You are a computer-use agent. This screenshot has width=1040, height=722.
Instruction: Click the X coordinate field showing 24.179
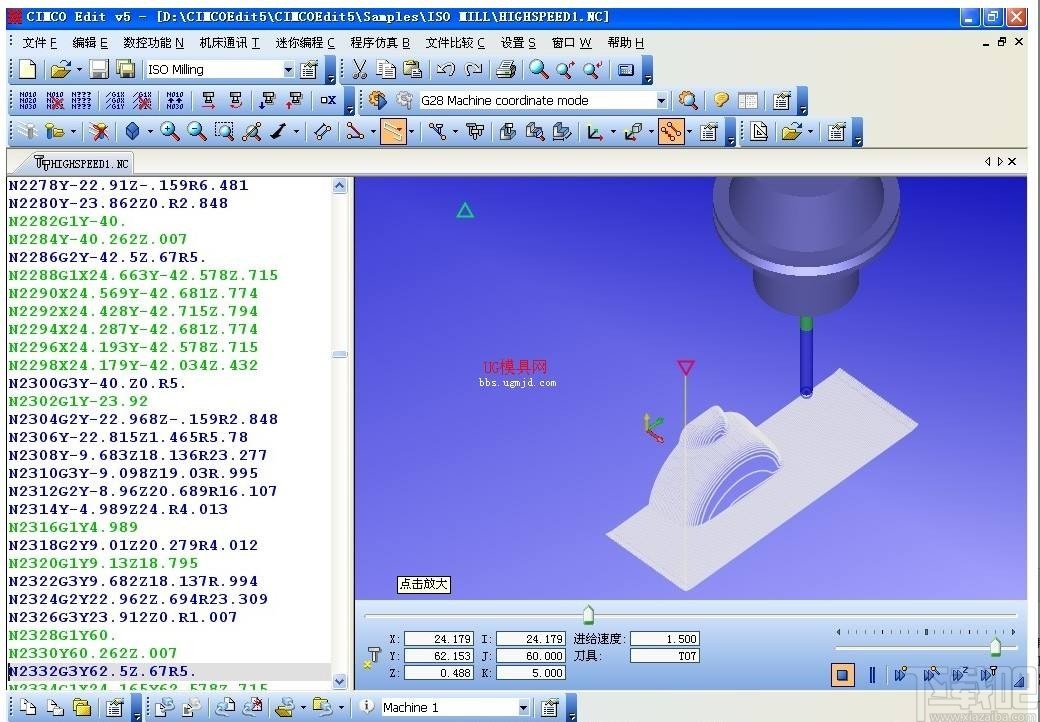[438, 639]
